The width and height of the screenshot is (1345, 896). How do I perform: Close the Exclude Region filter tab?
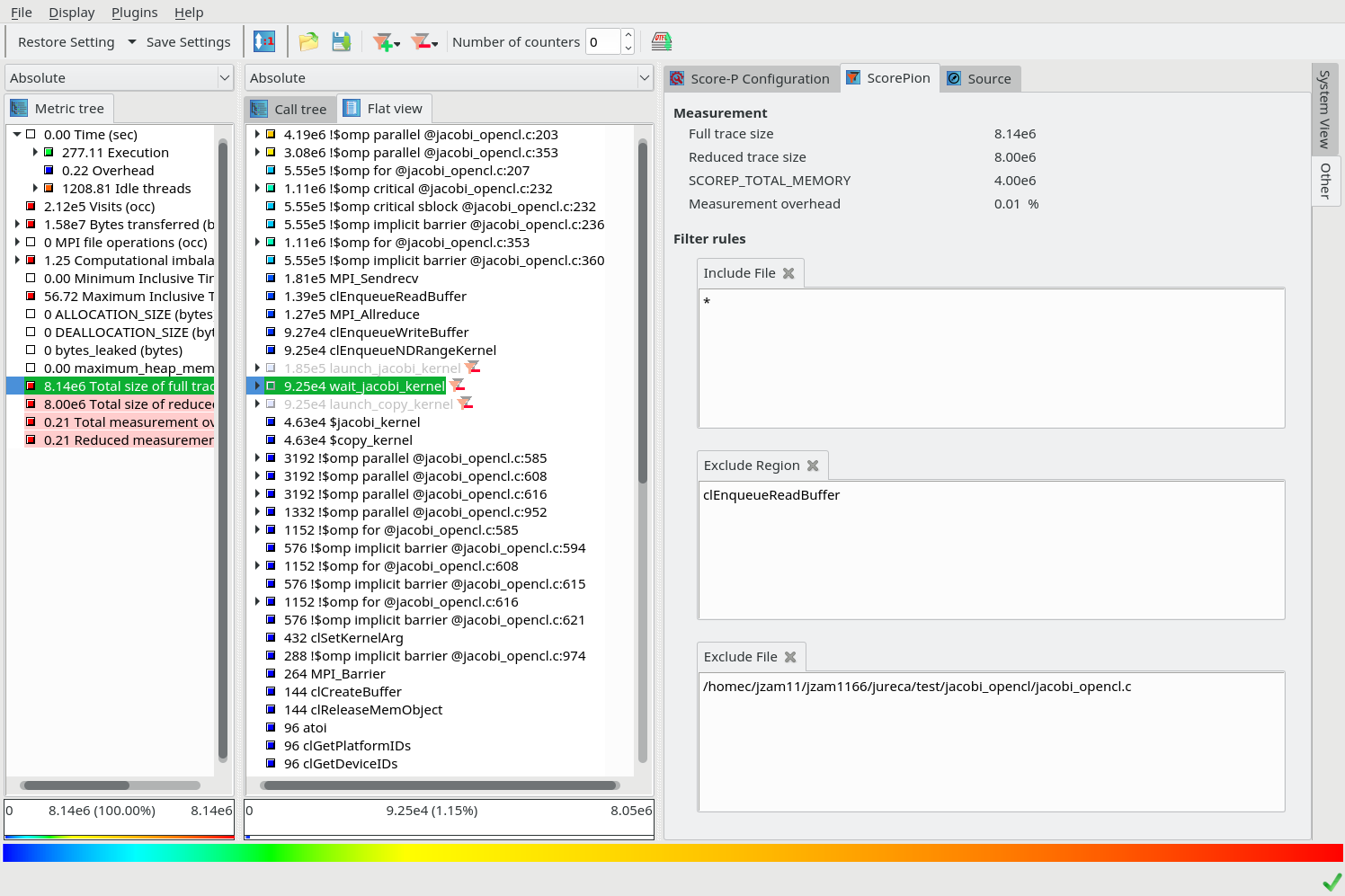[x=813, y=466]
